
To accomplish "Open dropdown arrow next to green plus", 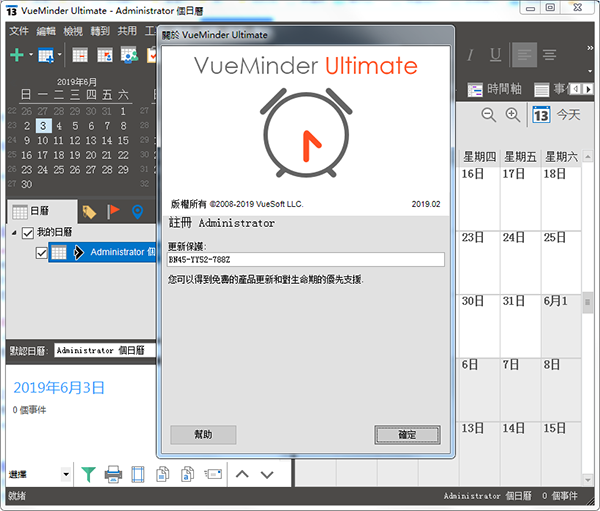I will 31,55.
